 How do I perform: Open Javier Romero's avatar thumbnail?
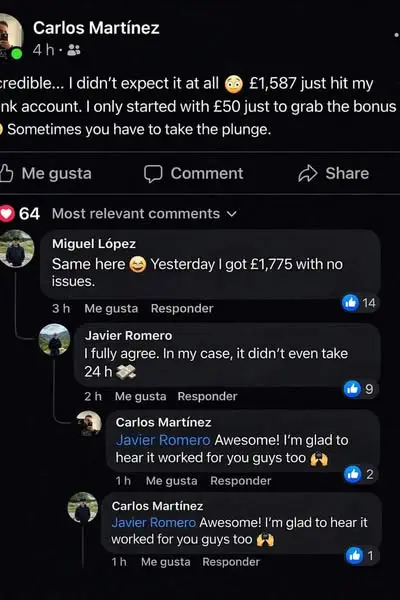click(x=54, y=340)
